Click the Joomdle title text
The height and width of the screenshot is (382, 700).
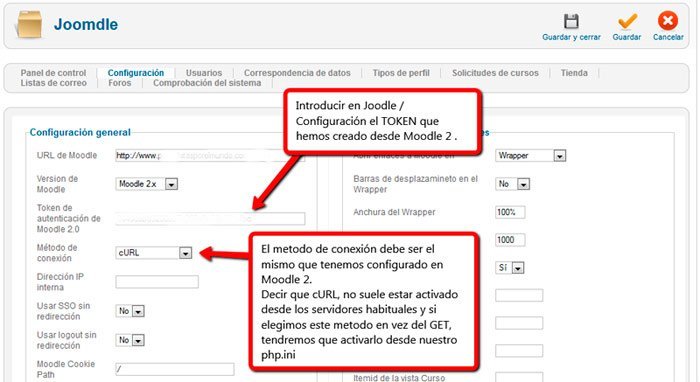[x=86, y=24]
